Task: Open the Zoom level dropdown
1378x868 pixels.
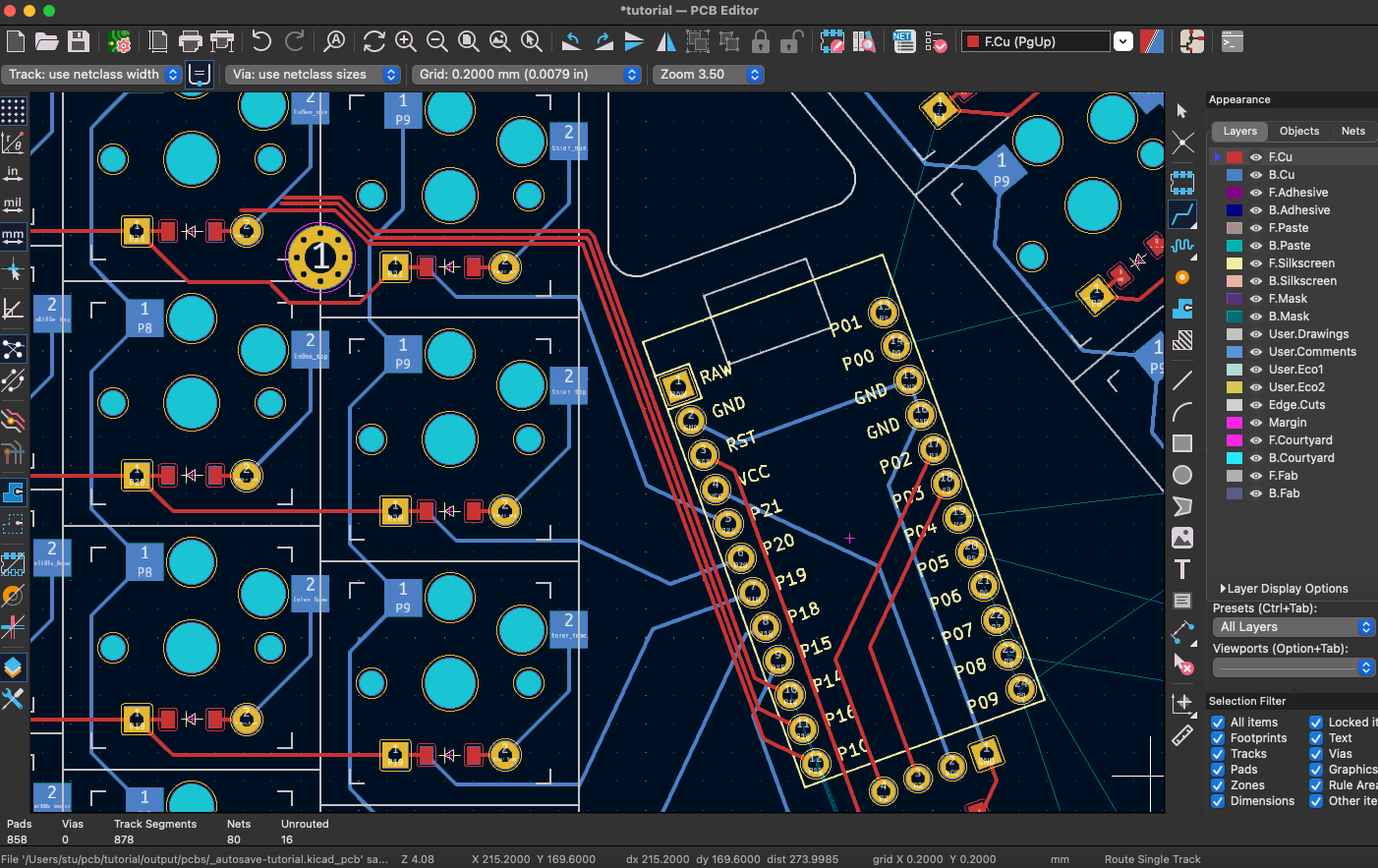Action: (x=755, y=74)
